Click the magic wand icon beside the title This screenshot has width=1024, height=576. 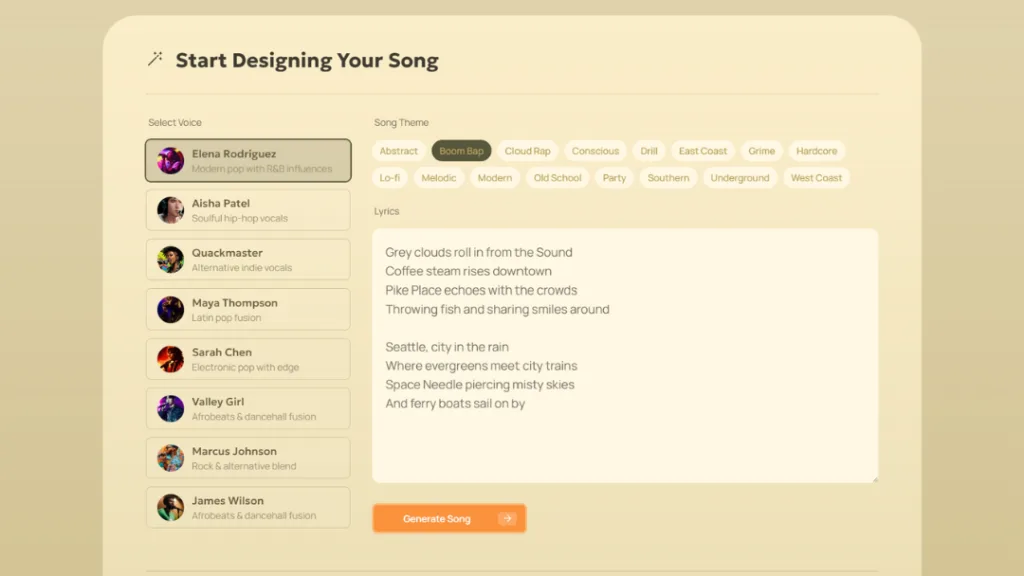155,59
